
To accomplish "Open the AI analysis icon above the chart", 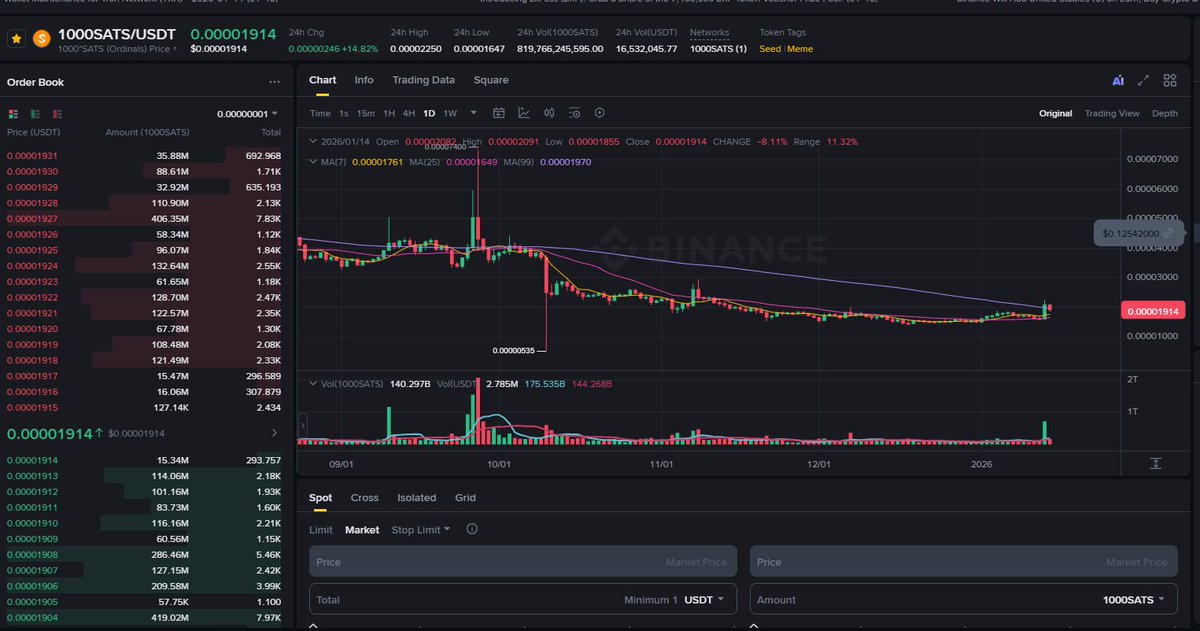I will 1118,80.
